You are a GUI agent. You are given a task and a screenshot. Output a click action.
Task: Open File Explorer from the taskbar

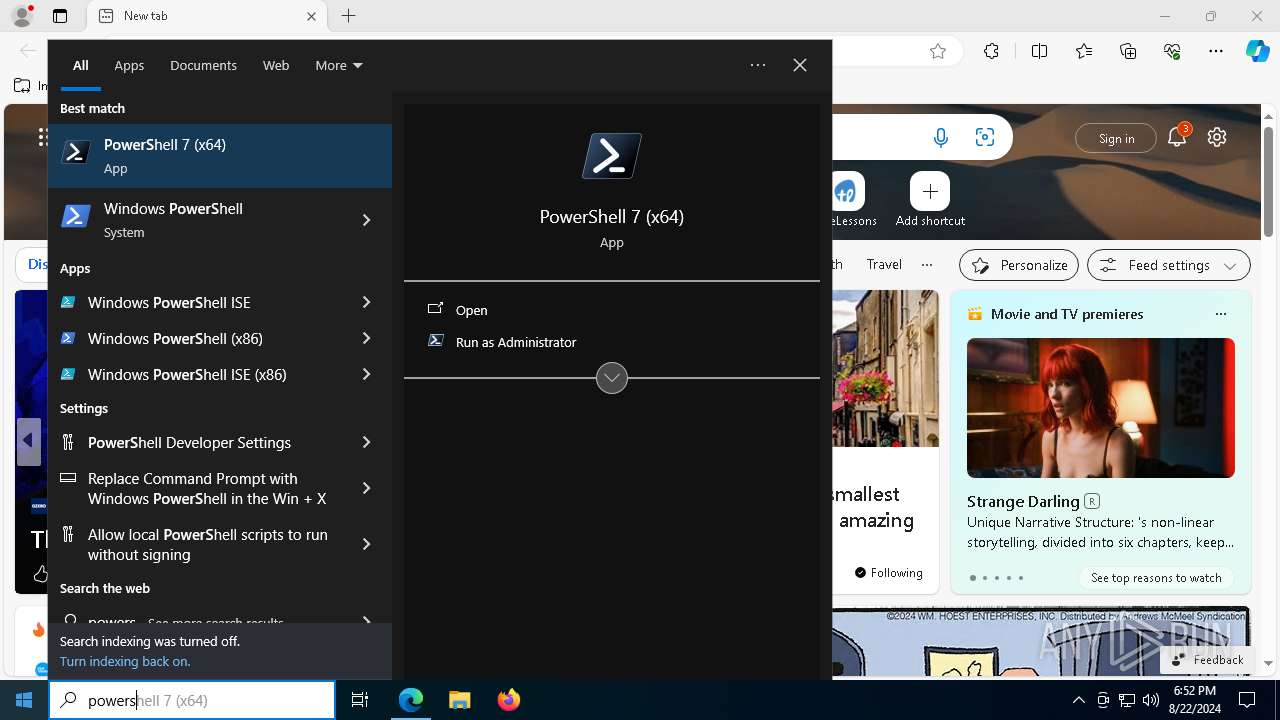click(x=459, y=700)
